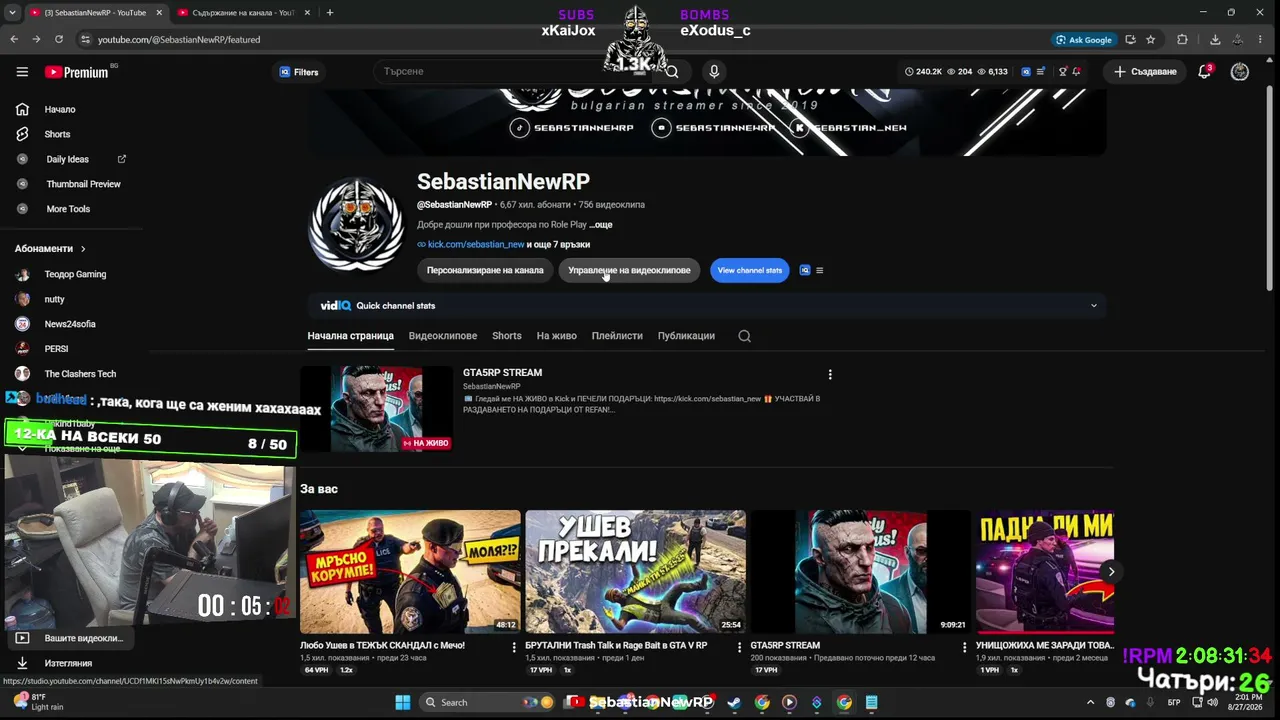Expand channel description via ...още
This screenshot has width=1280, height=720.
pyautogui.click(x=601, y=225)
